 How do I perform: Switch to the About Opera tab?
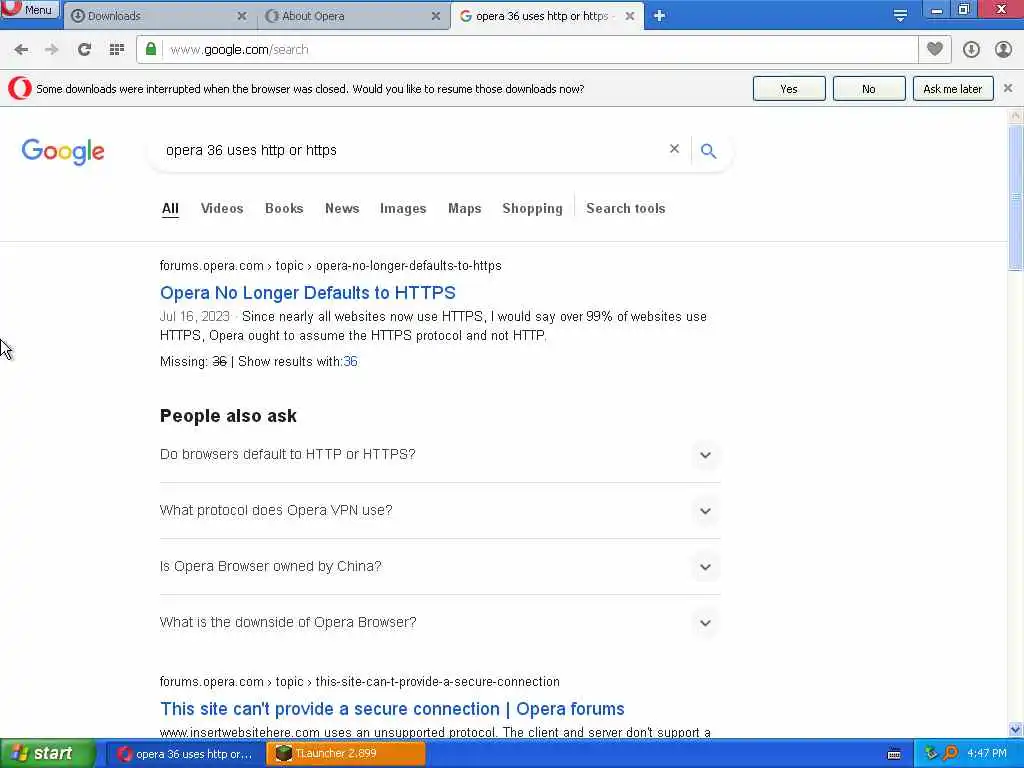point(353,16)
